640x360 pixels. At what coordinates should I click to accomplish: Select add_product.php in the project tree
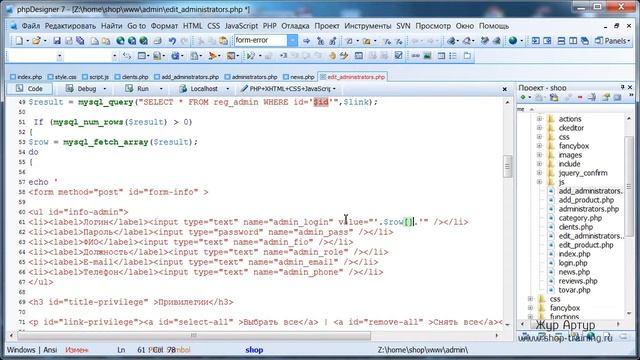pos(586,200)
